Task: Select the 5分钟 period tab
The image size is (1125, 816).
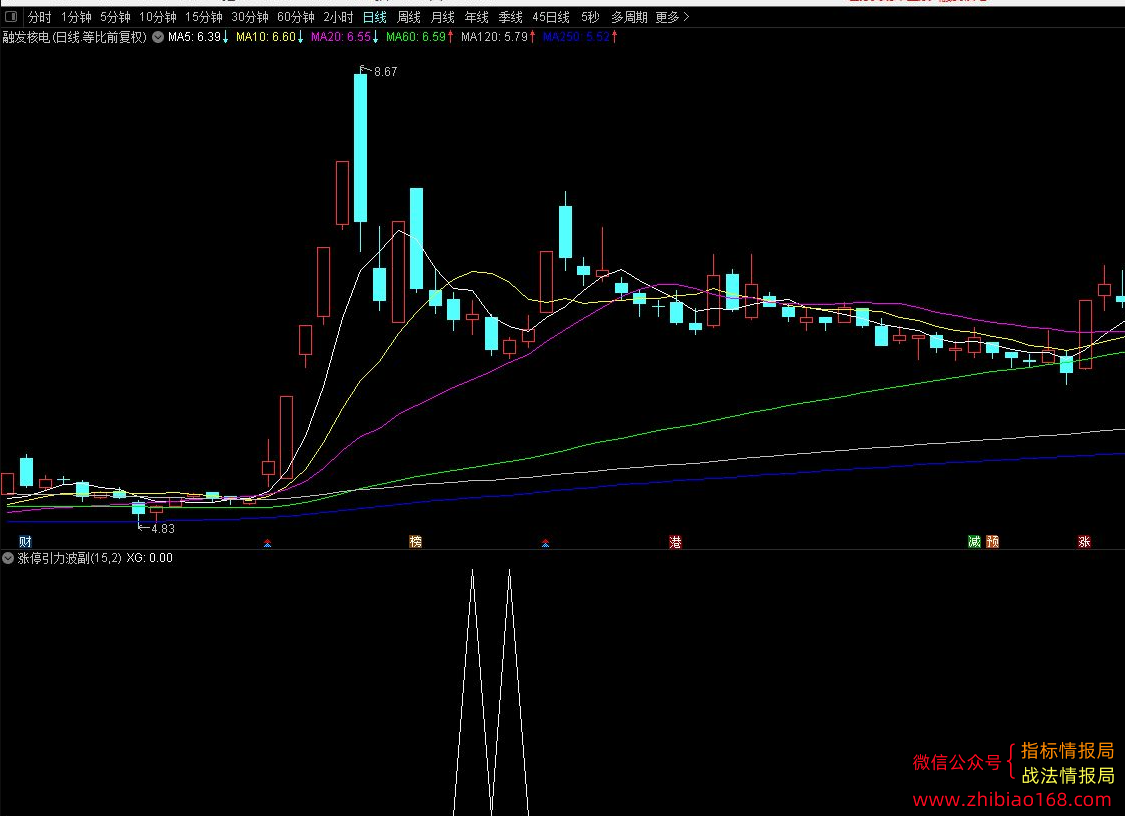Action: pyautogui.click(x=115, y=17)
